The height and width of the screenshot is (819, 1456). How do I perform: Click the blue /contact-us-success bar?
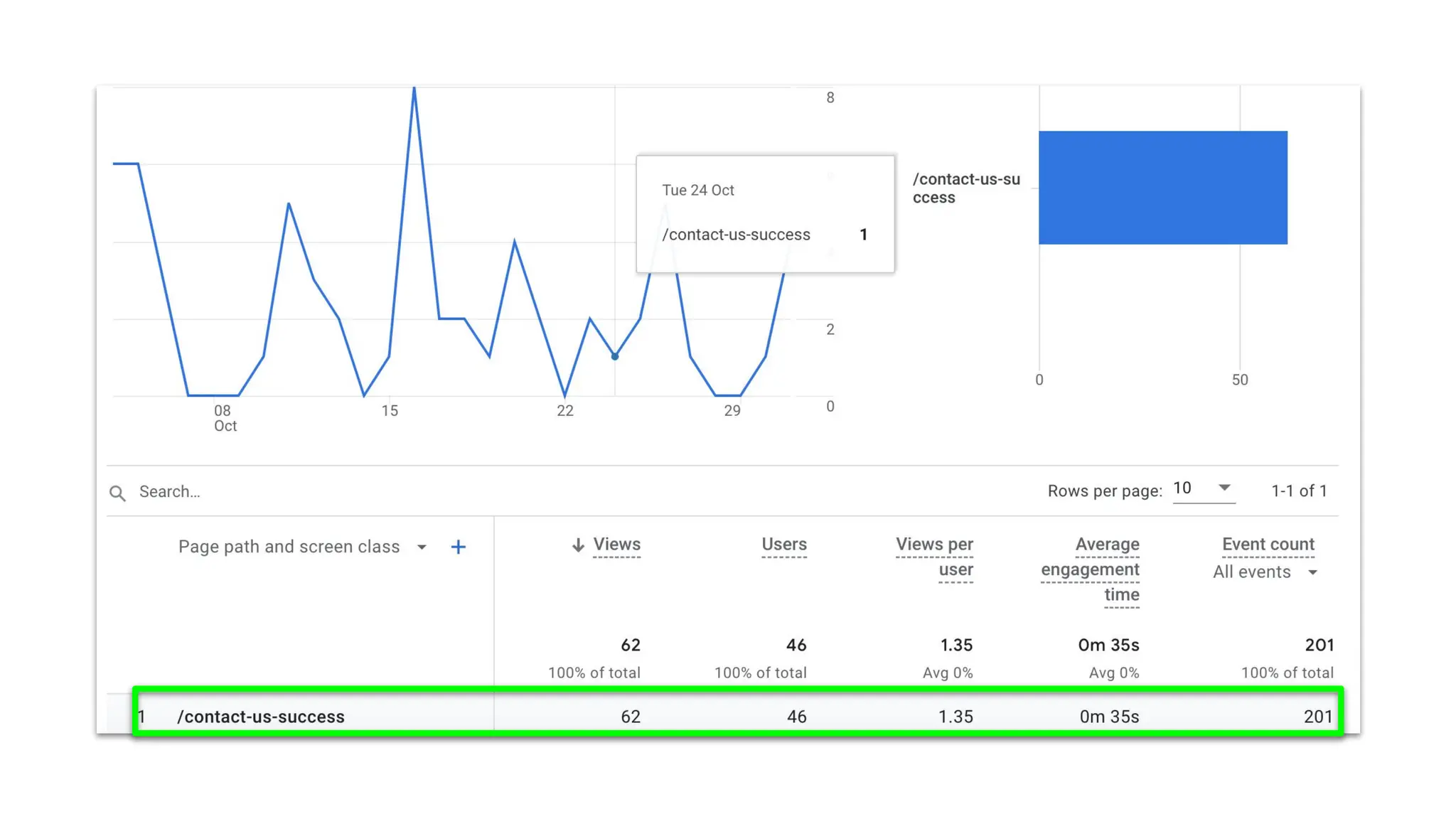1162,188
